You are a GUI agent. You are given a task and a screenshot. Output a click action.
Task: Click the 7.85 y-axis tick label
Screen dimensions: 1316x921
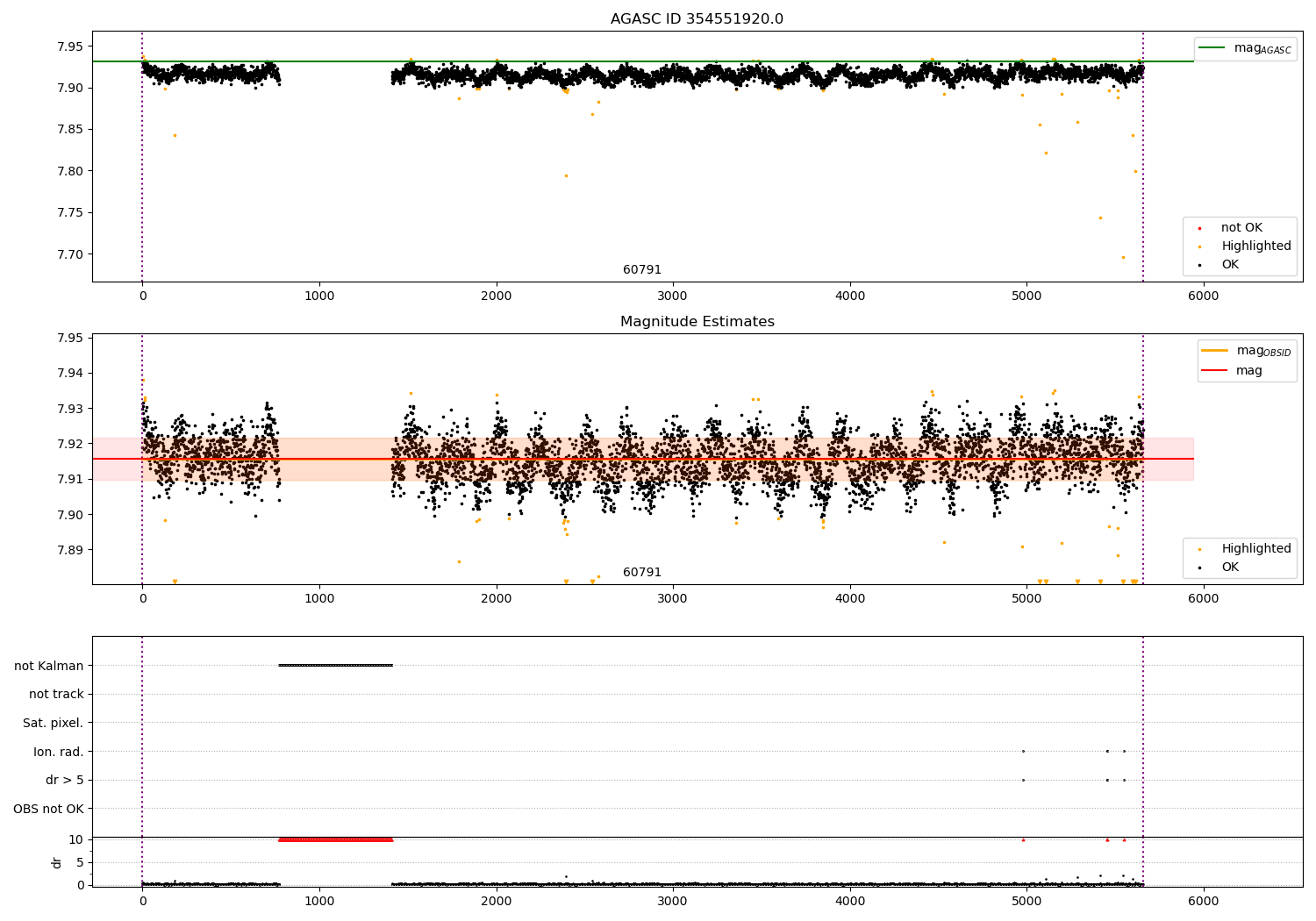click(x=69, y=130)
